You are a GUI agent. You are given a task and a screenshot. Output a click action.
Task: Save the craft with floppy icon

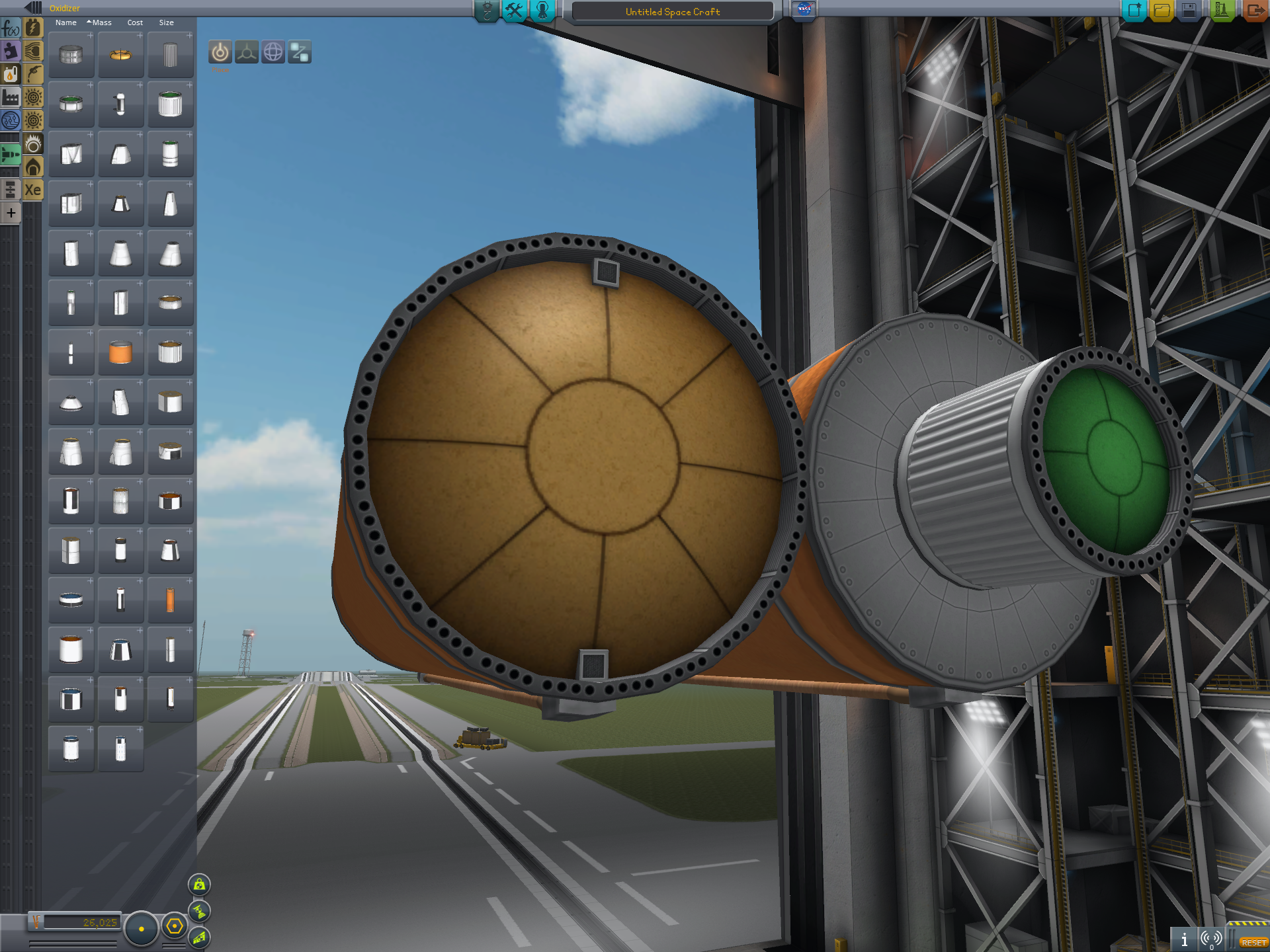coord(1189,11)
